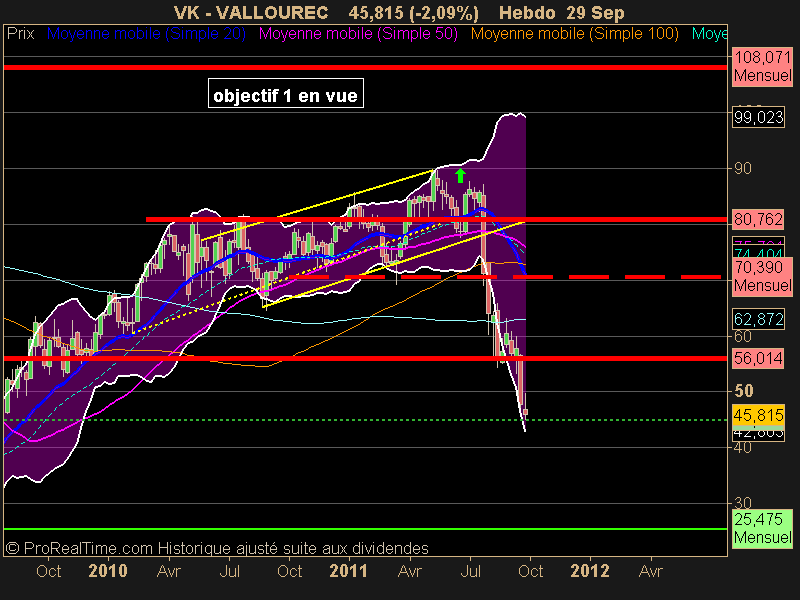Click the 70,390 Mensuel price label

click(x=762, y=276)
